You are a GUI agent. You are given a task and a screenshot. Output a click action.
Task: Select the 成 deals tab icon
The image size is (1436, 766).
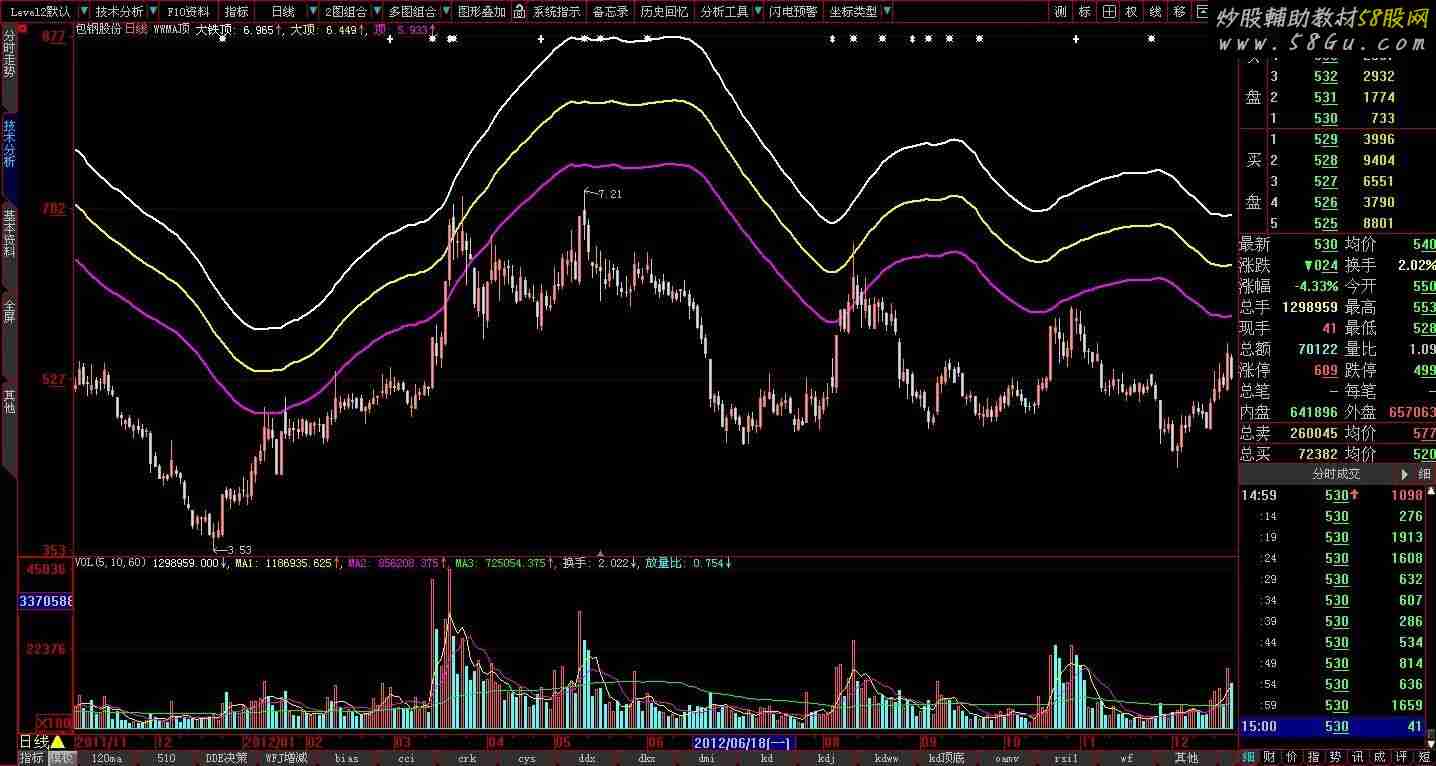(1380, 757)
